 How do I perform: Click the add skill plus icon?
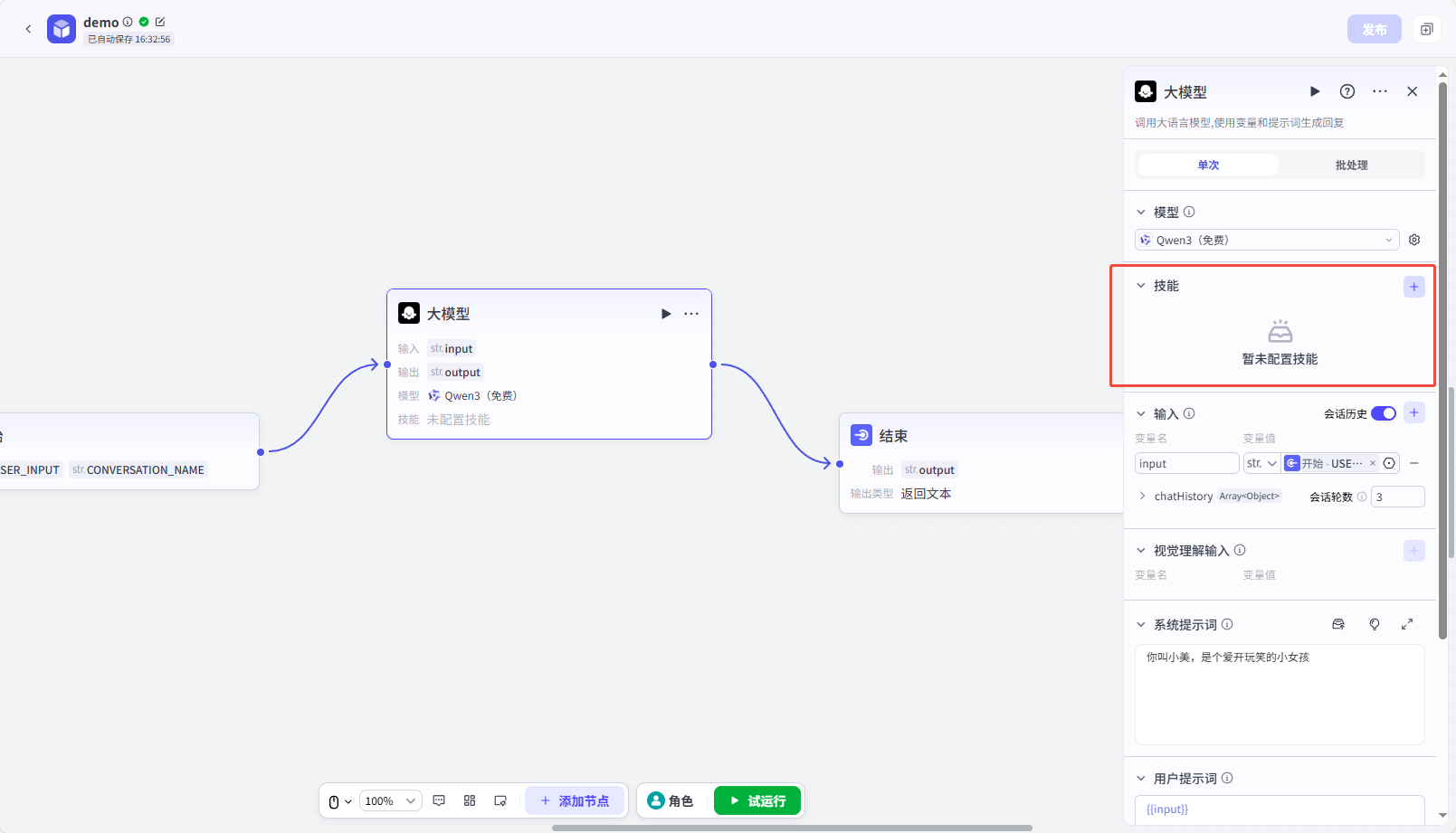point(1413,287)
